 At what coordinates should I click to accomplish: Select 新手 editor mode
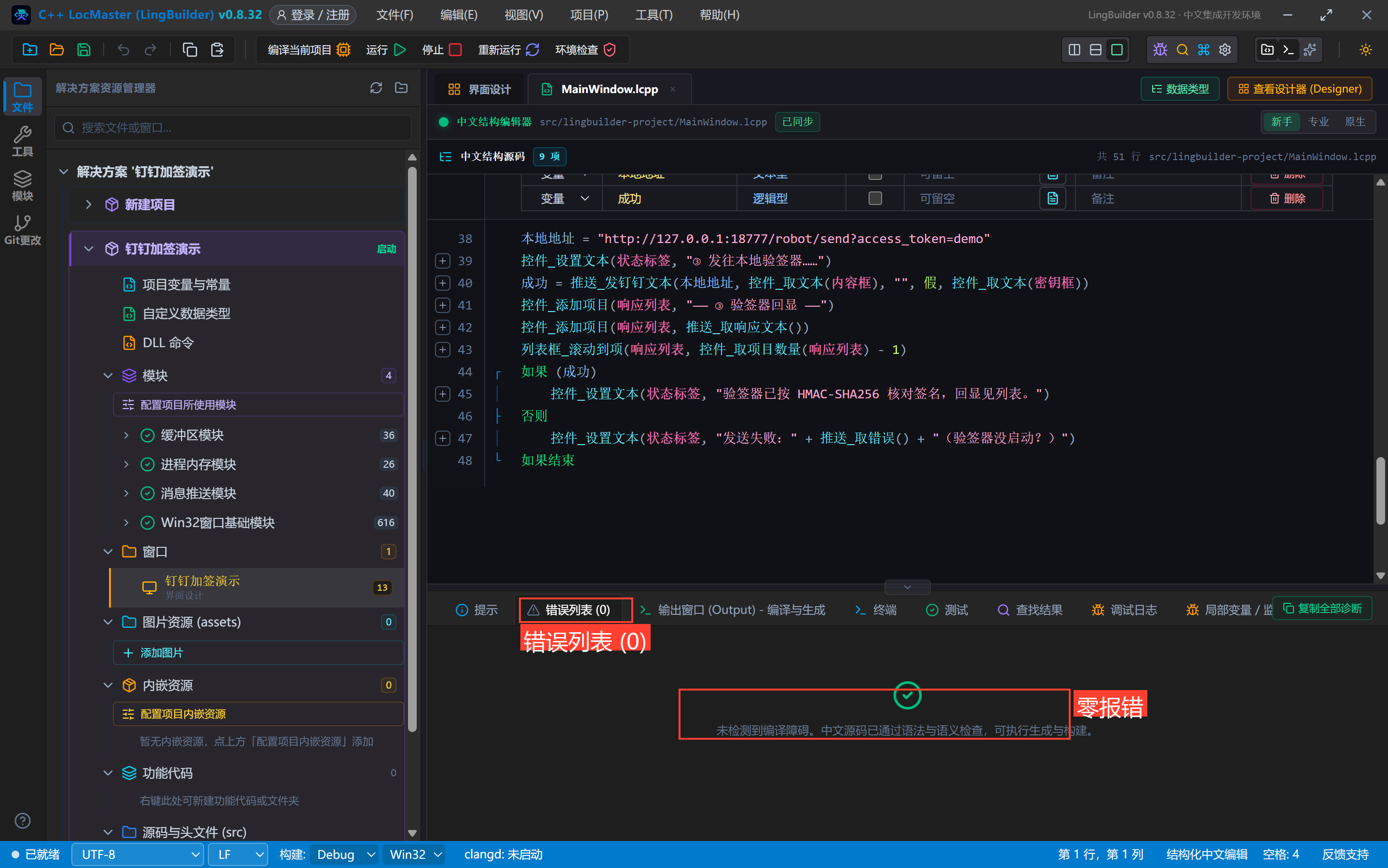pos(1281,122)
